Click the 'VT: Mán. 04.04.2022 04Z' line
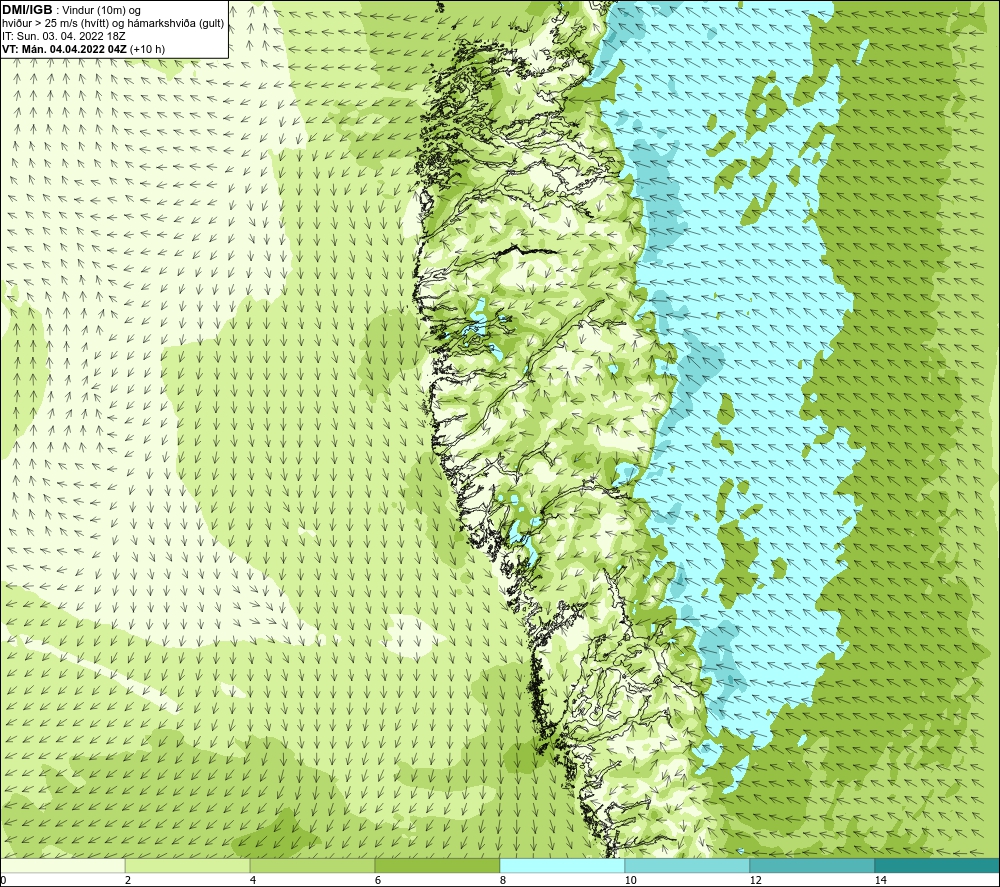The image size is (1000, 887). pyautogui.click(x=84, y=49)
